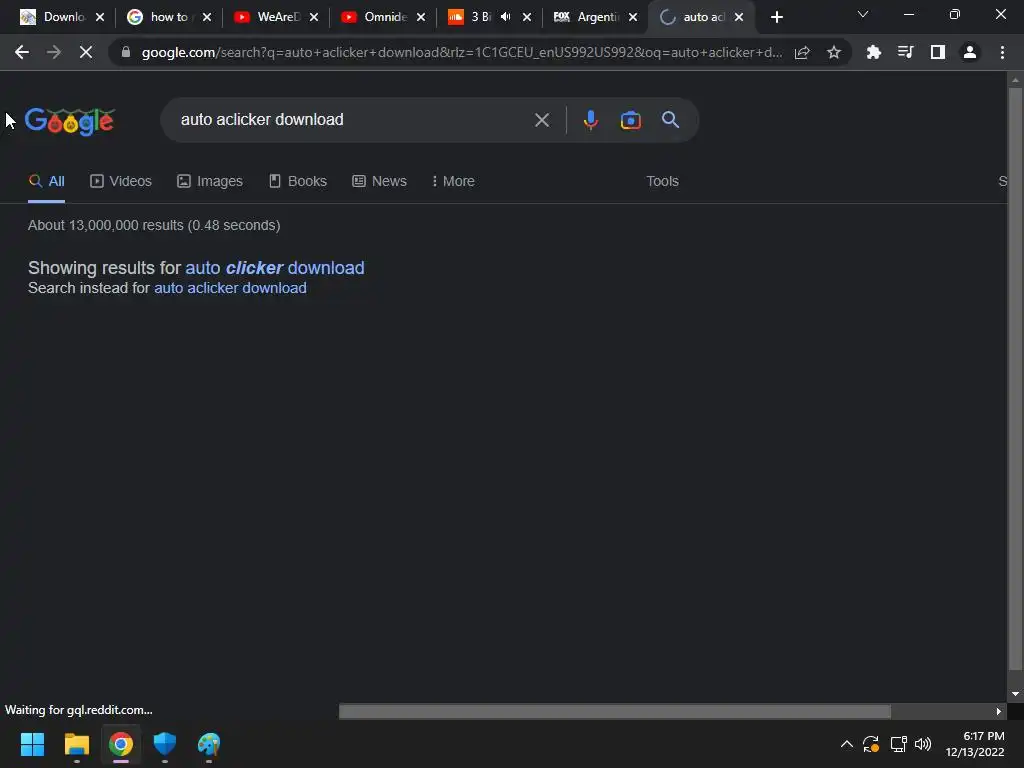Image resolution: width=1024 pixels, height=768 pixels.
Task: Click the horizontal scrollbar thumb
Action: point(615,711)
